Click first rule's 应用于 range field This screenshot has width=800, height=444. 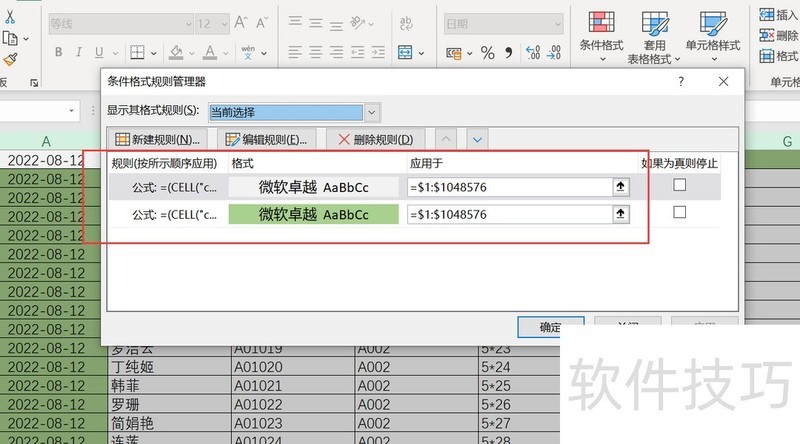click(x=508, y=186)
